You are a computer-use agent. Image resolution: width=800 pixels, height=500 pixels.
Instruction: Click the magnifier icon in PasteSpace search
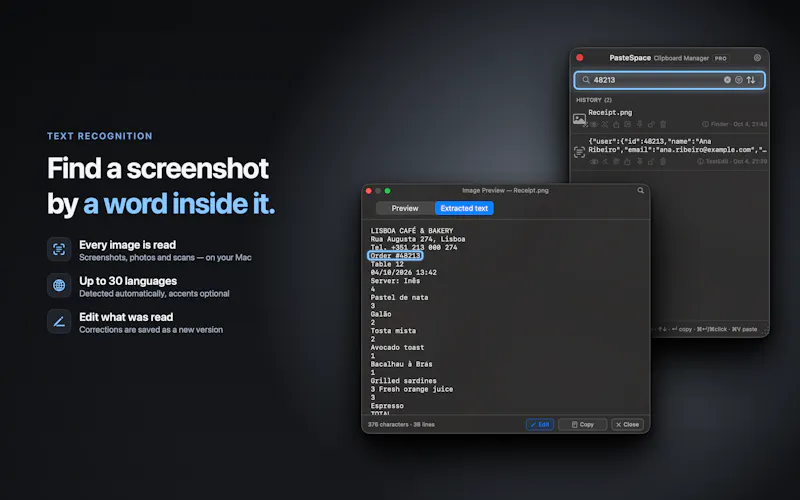[586, 80]
